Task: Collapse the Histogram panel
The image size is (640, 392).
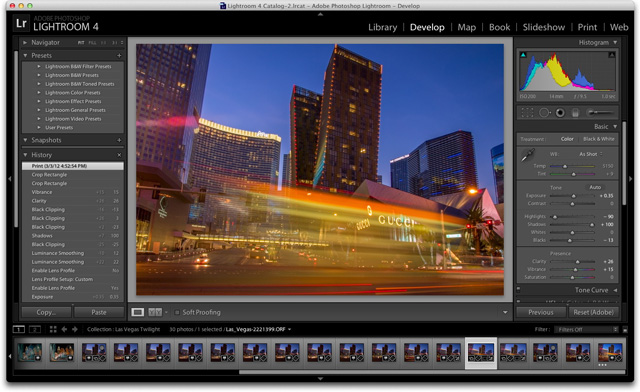Action: coord(615,42)
